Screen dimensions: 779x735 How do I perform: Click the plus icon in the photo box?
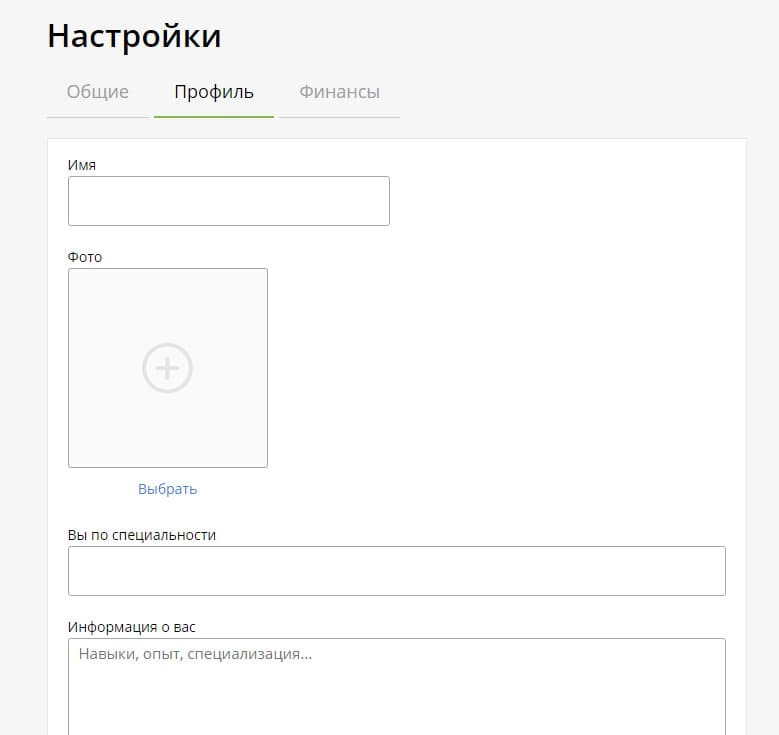pos(167,368)
